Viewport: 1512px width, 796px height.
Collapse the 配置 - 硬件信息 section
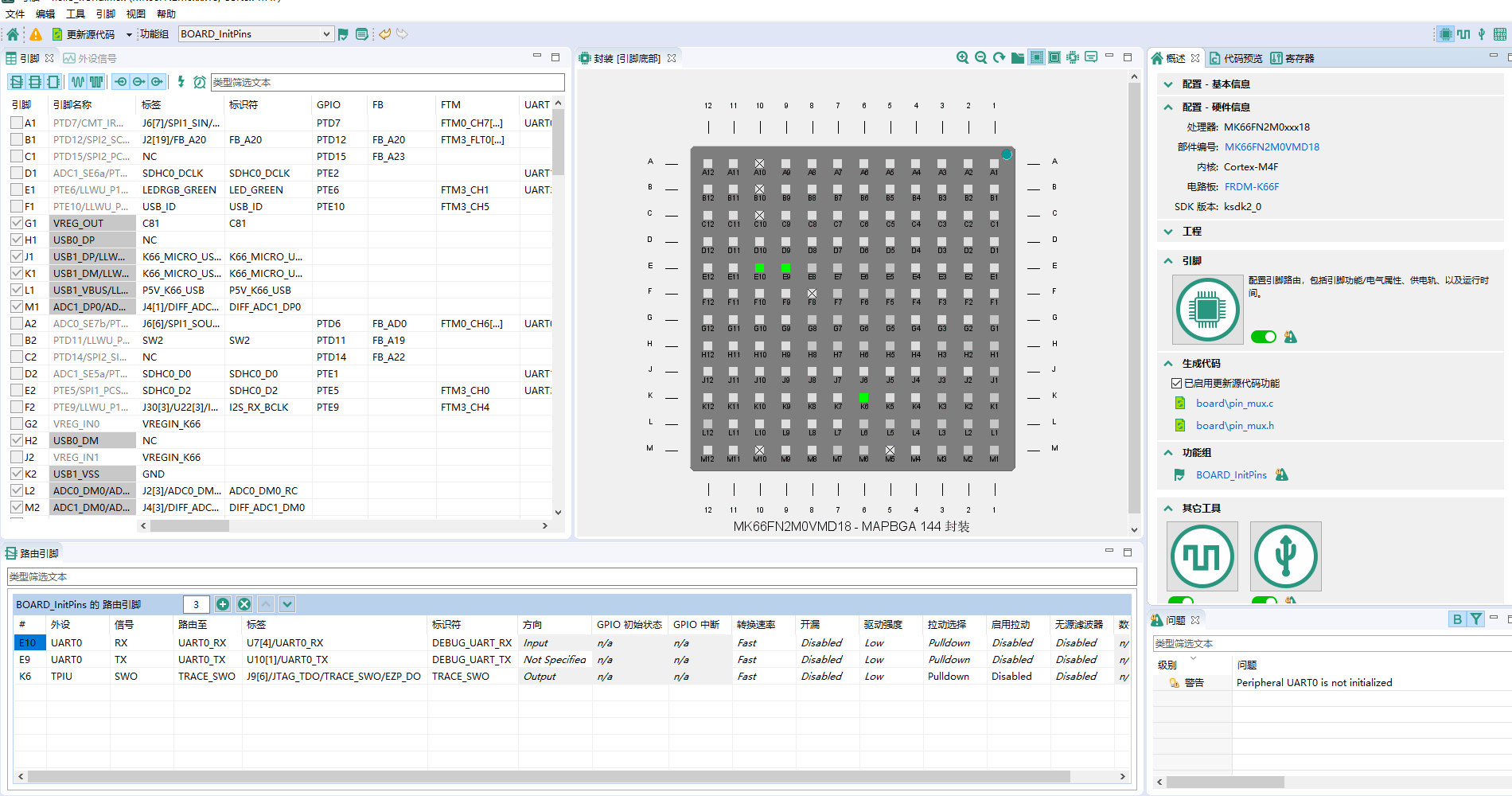point(1168,107)
